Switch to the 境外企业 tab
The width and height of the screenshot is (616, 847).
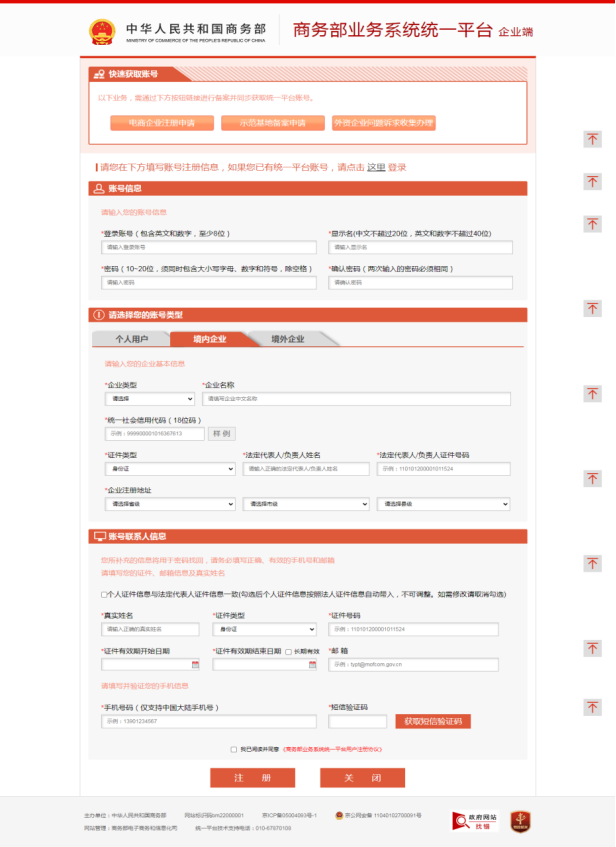tap(288, 339)
